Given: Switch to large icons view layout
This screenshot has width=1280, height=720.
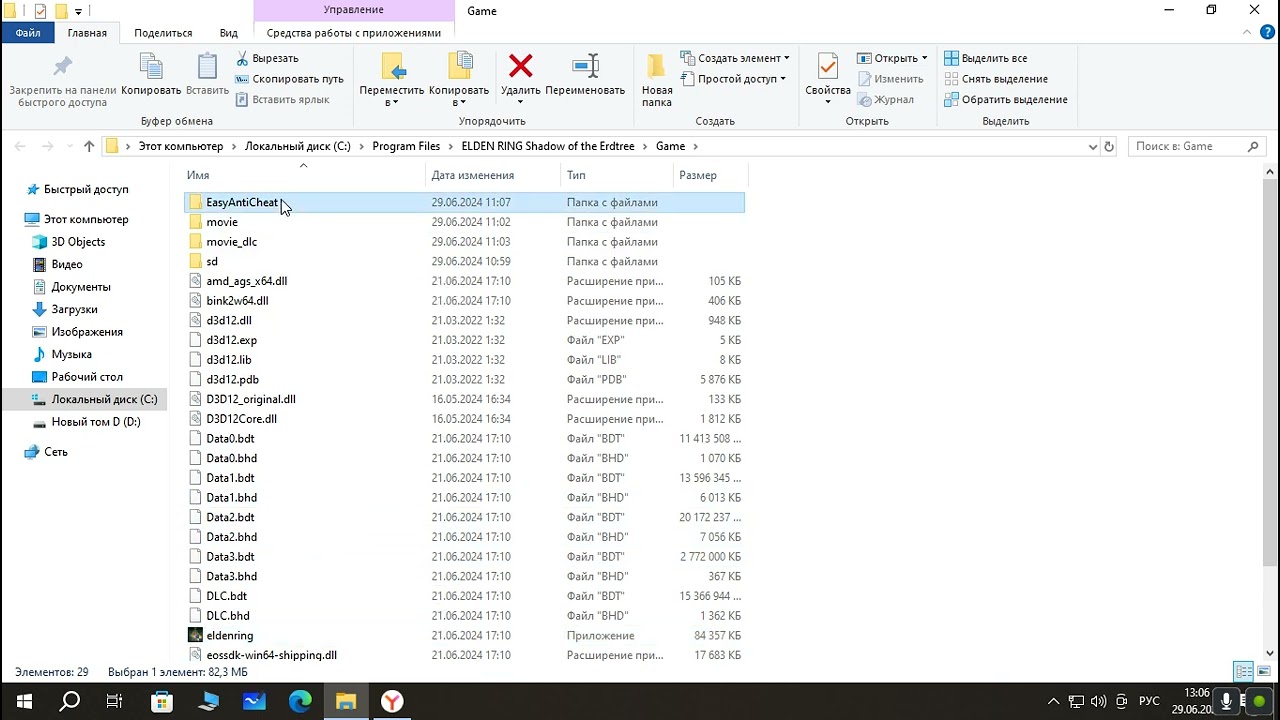Looking at the screenshot, I should point(1262,672).
